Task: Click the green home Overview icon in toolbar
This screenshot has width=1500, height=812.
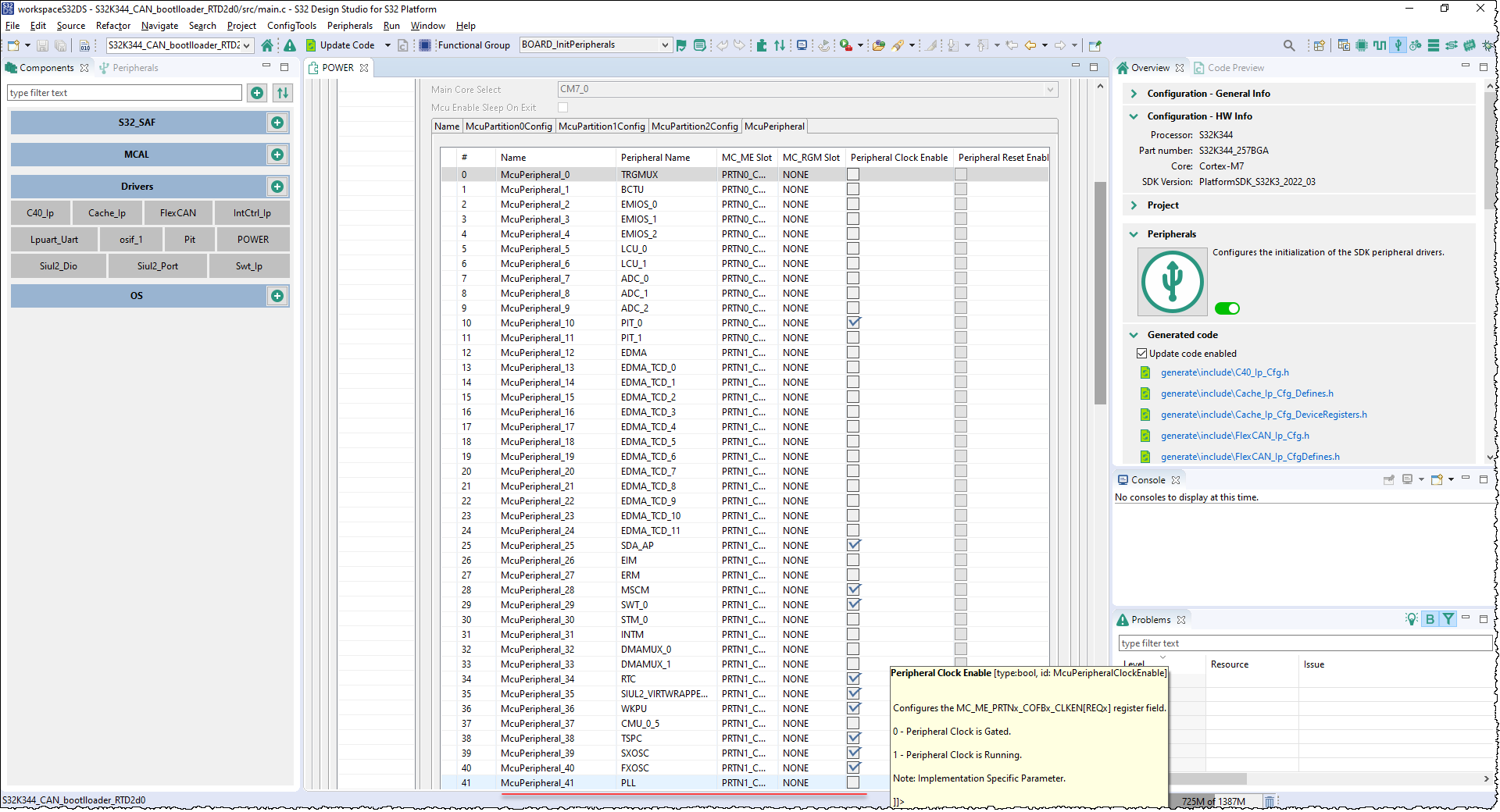Action: point(267,45)
